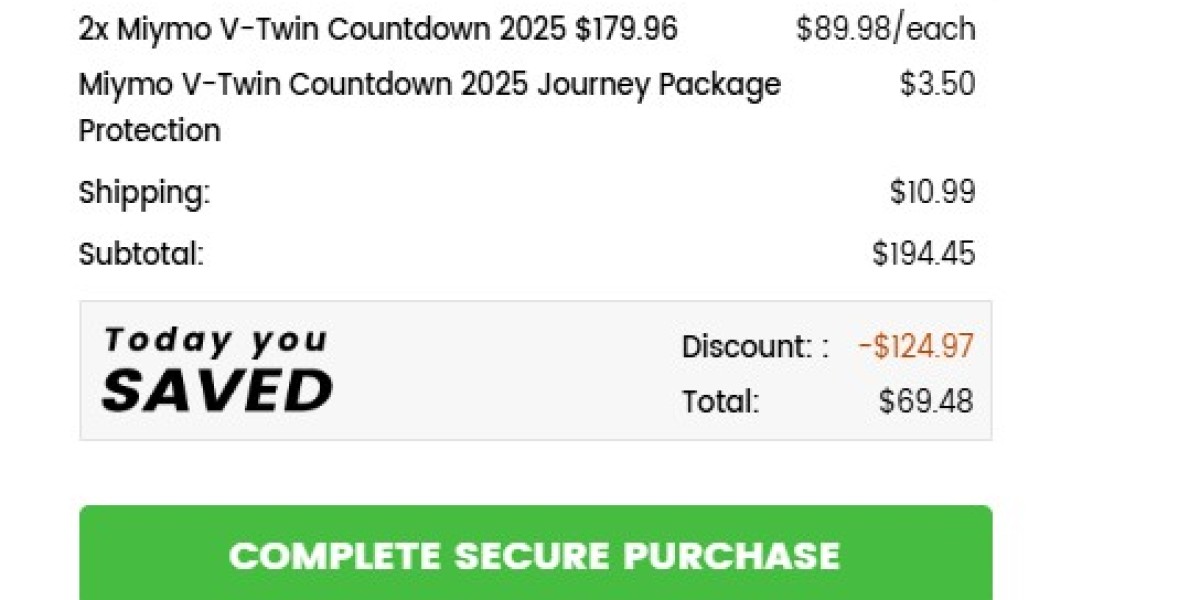Click the $194.45 subtotal amount
The width and height of the screenshot is (1200, 600).
click(923, 255)
